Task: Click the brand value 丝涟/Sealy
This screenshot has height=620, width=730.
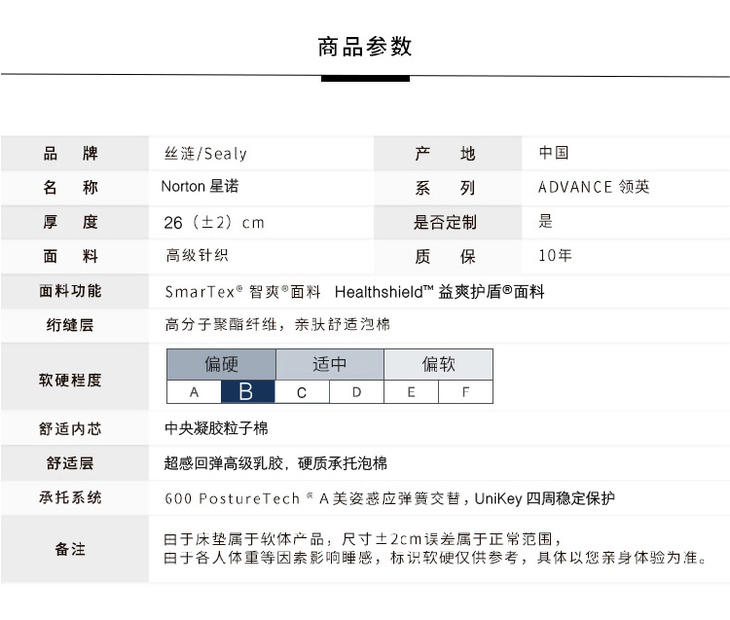Action: (205, 154)
